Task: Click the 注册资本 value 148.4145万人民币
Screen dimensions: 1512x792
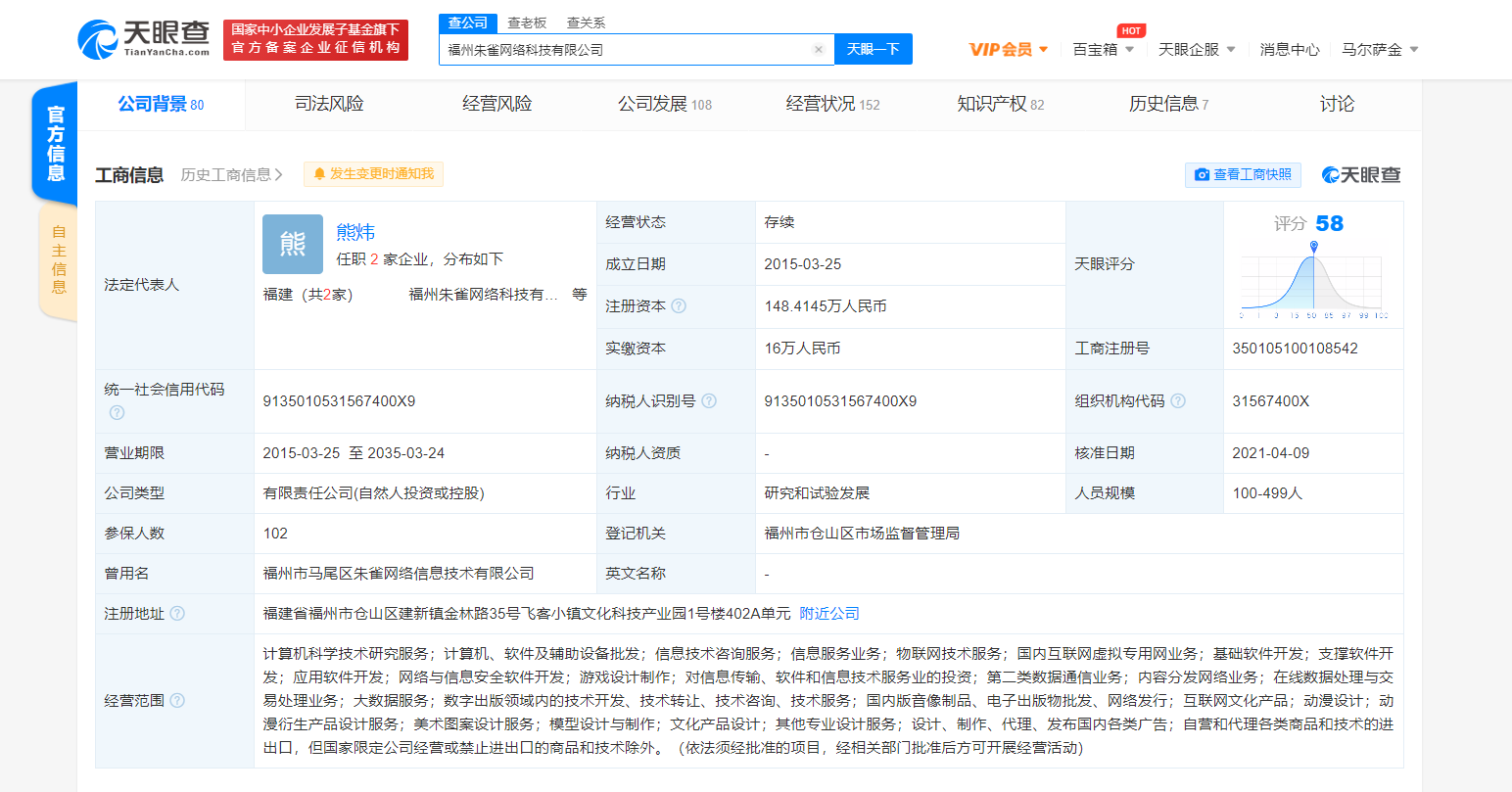Action: [x=826, y=306]
